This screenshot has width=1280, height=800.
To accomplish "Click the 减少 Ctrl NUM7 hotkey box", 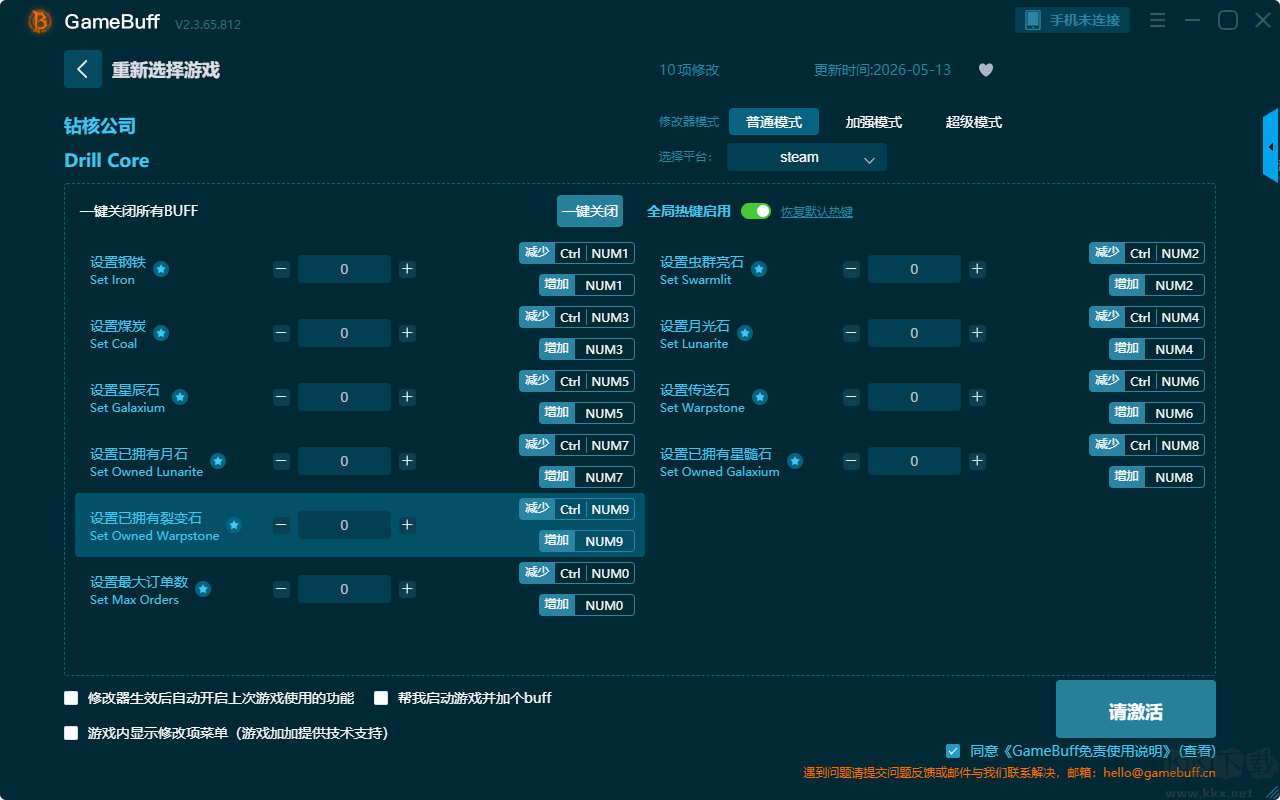I will tap(577, 445).
